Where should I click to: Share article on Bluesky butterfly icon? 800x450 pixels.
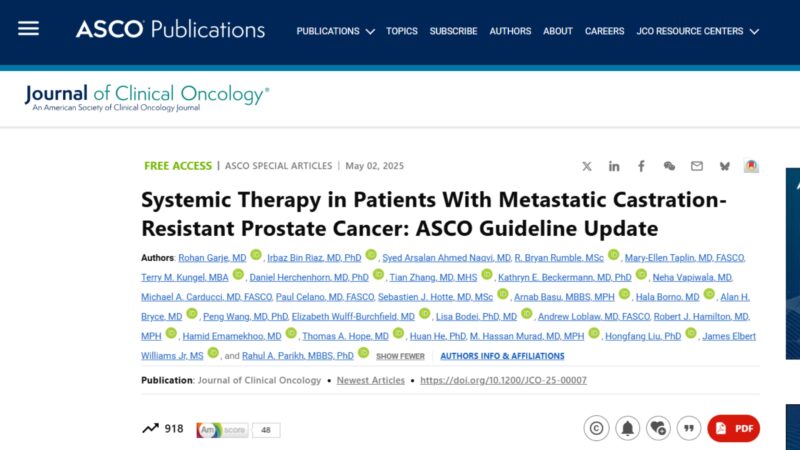724,166
